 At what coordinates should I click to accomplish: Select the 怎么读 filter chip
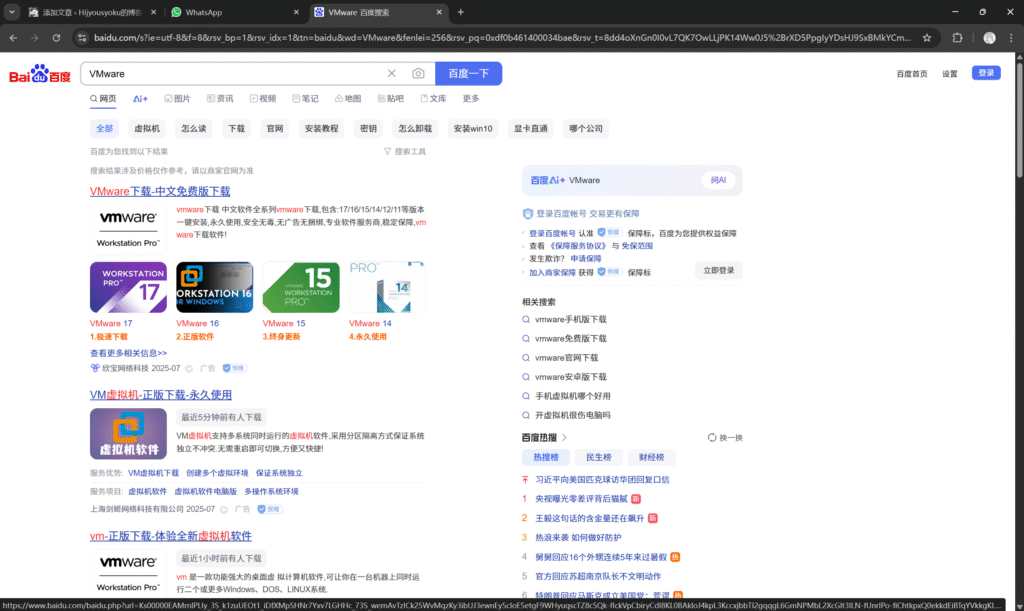[x=194, y=129]
